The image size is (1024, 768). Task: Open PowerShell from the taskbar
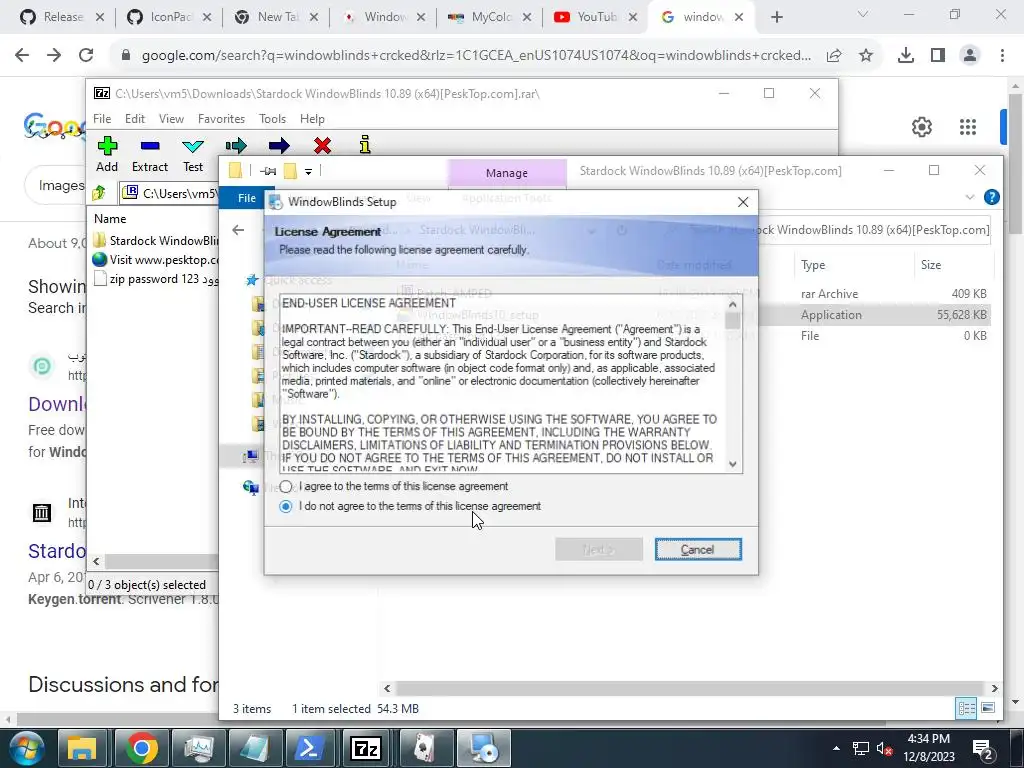point(309,748)
